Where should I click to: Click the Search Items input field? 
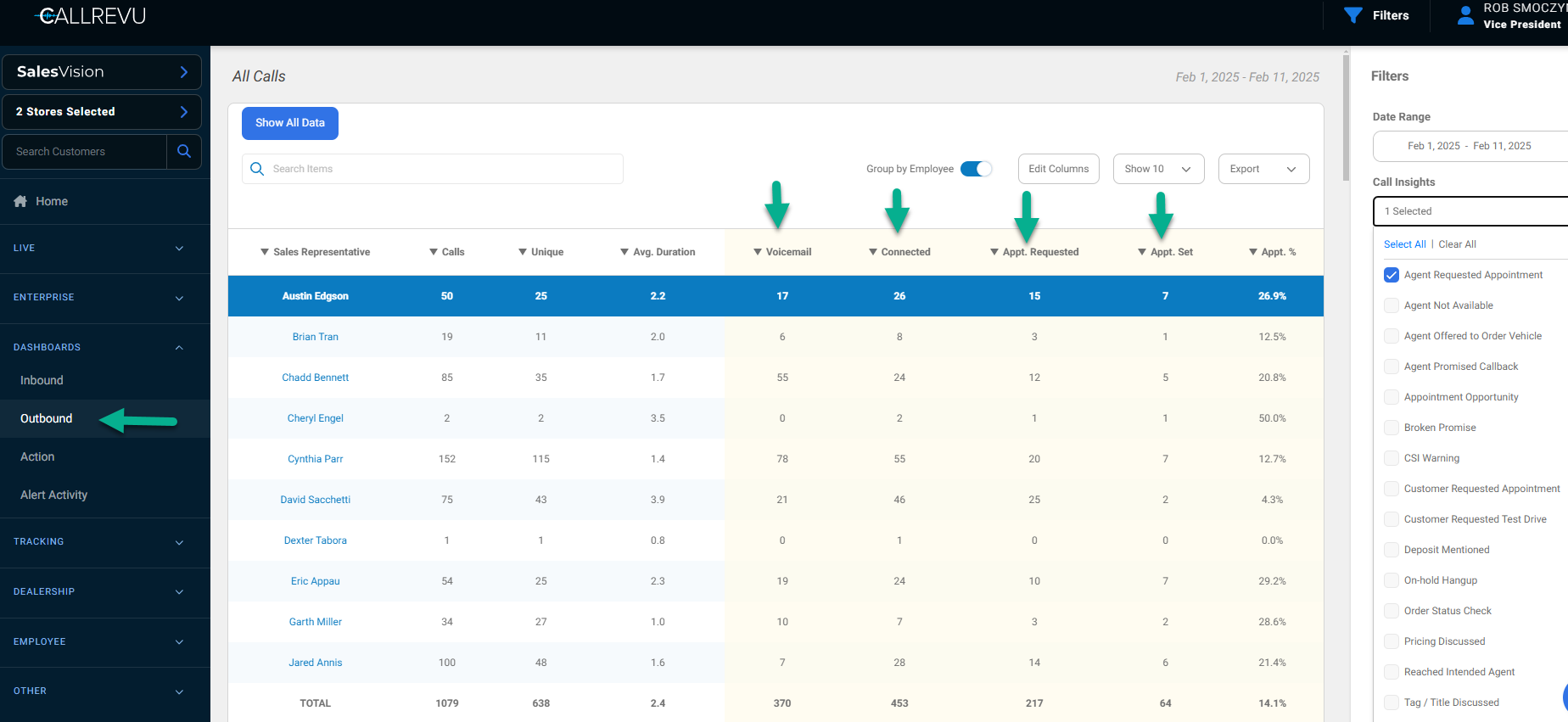(x=441, y=169)
